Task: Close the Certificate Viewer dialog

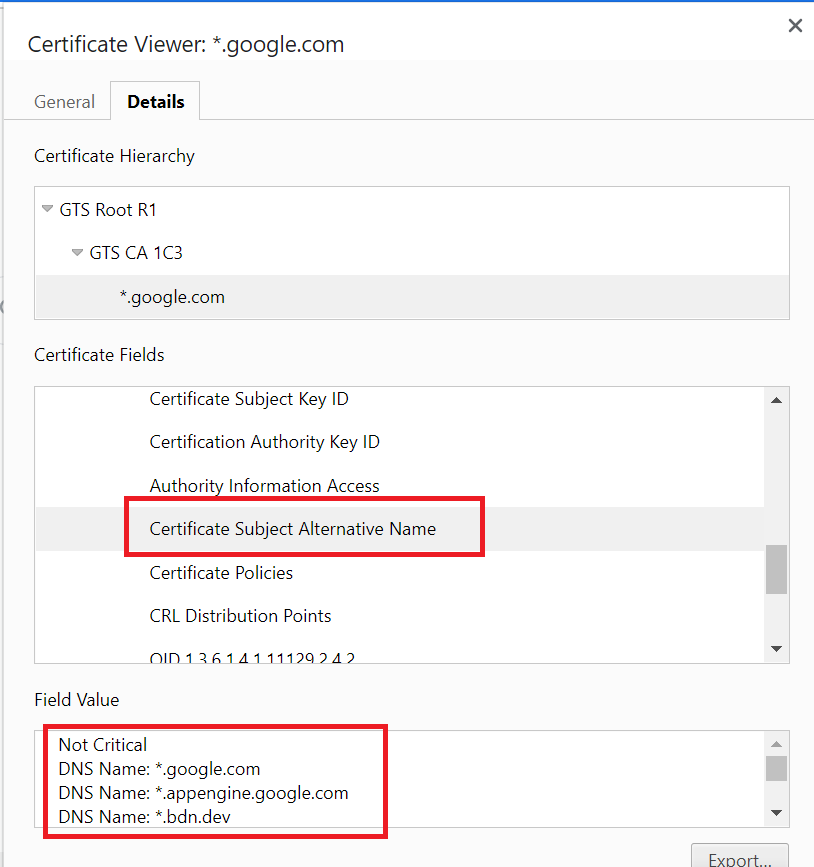Action: click(x=795, y=25)
